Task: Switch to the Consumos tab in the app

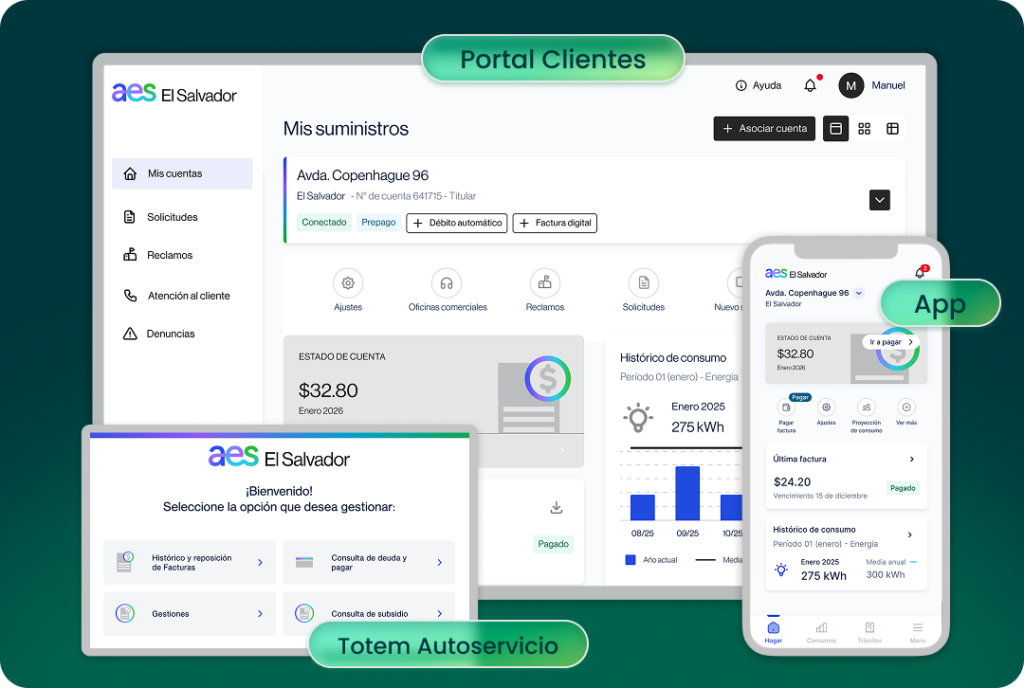Action: [x=821, y=632]
